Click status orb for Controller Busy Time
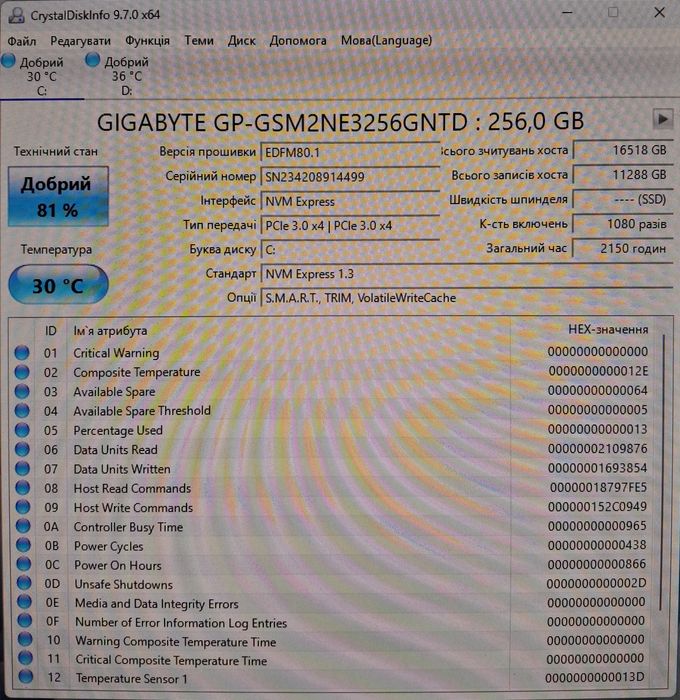This screenshot has height=700, width=680. pos(23,526)
